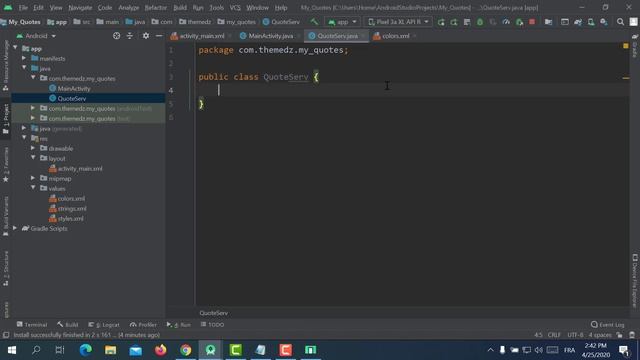Open the Profiler icon in toolbar
This screenshot has width=640, height=360.
click(x=506, y=22)
